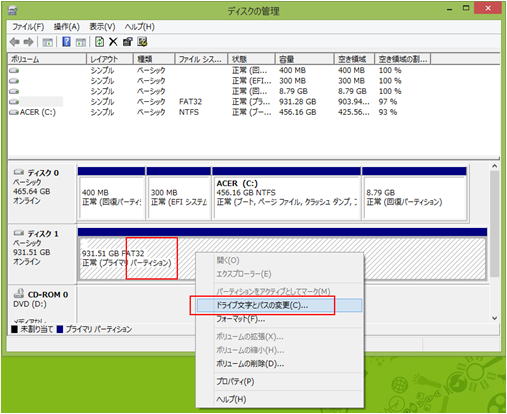The width and height of the screenshot is (507, 414).
Task: Click scroll up arrow of disk pane
Action: 495,166
